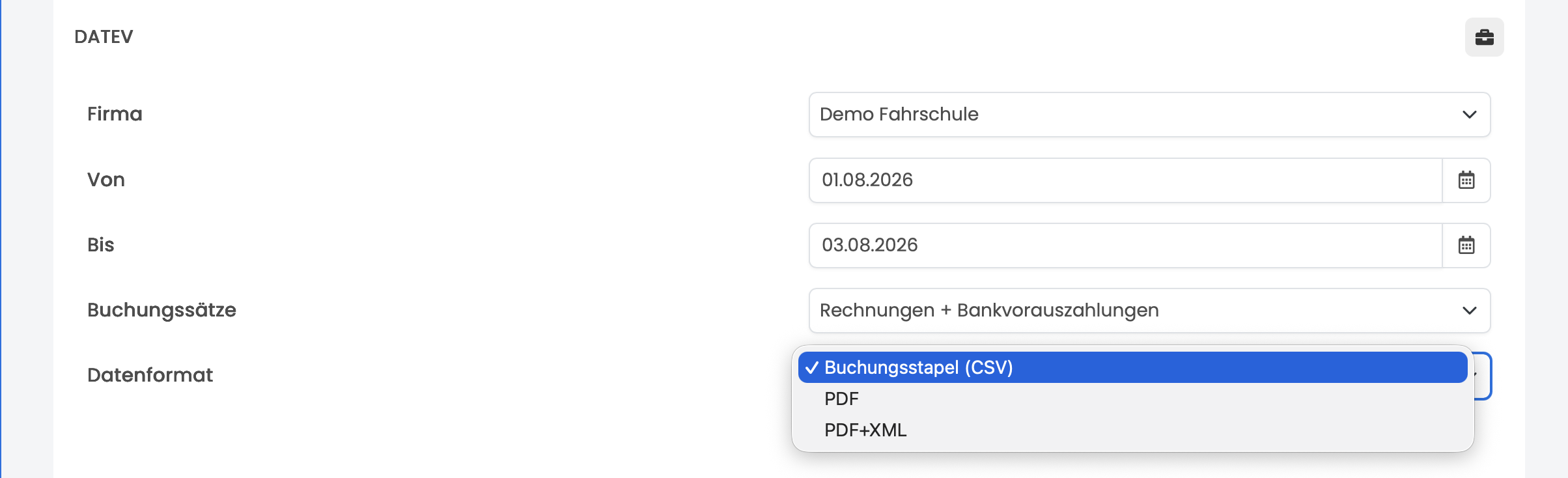This screenshot has width=1568, height=478.
Task: Open the calendar picker for the Bis date
Action: [x=1466, y=246]
